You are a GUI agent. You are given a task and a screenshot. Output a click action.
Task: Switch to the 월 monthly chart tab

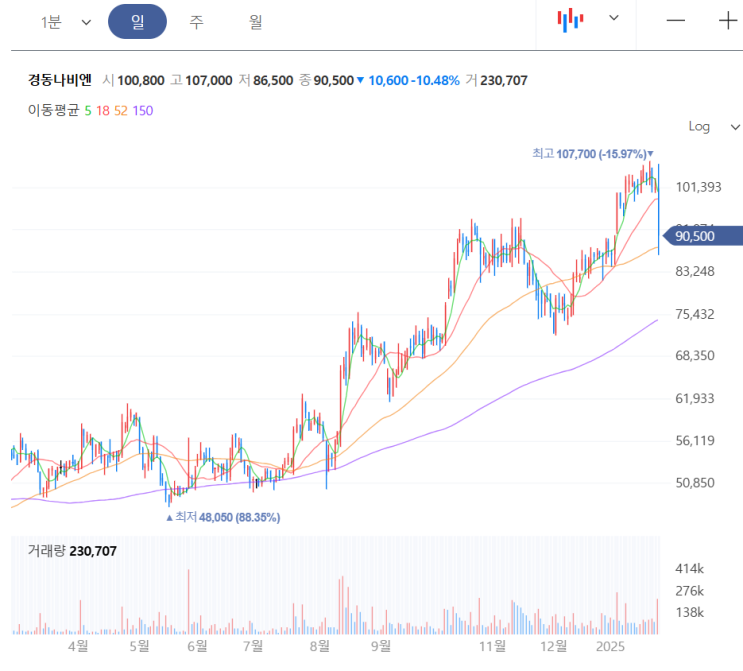[255, 21]
